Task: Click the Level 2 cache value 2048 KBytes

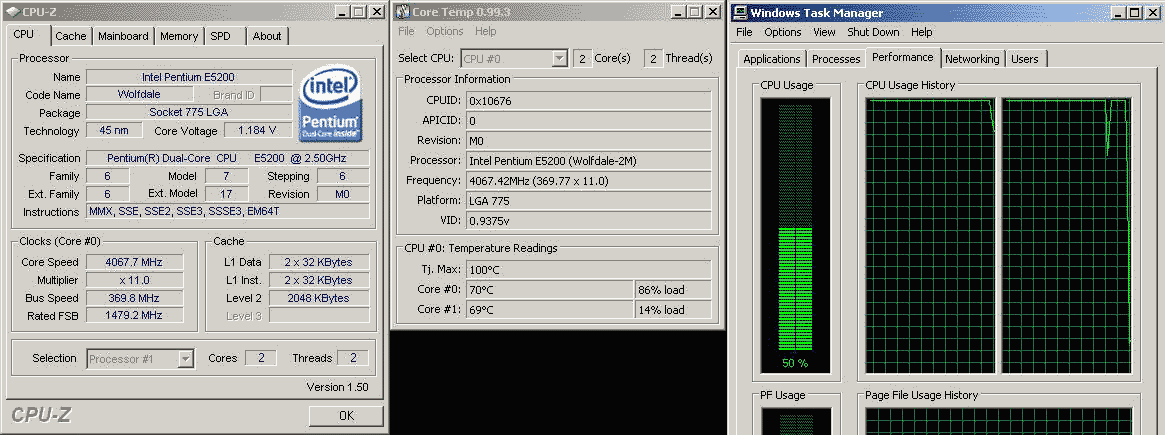Action: (x=319, y=297)
